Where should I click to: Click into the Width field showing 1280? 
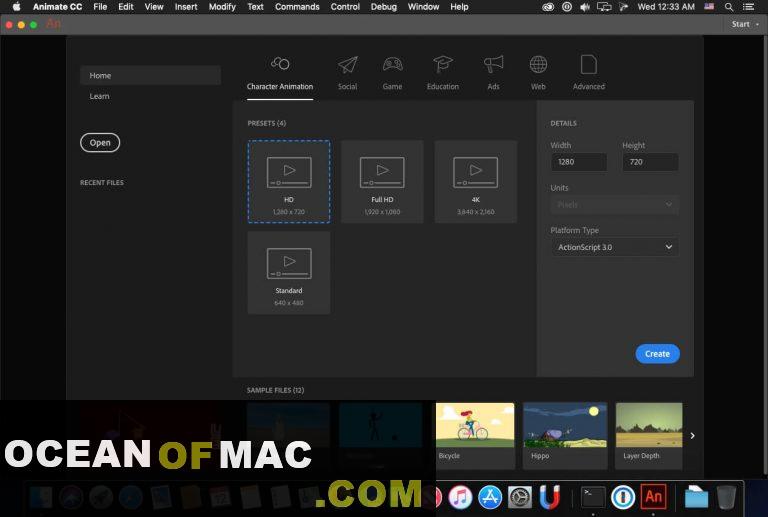[x=579, y=162]
